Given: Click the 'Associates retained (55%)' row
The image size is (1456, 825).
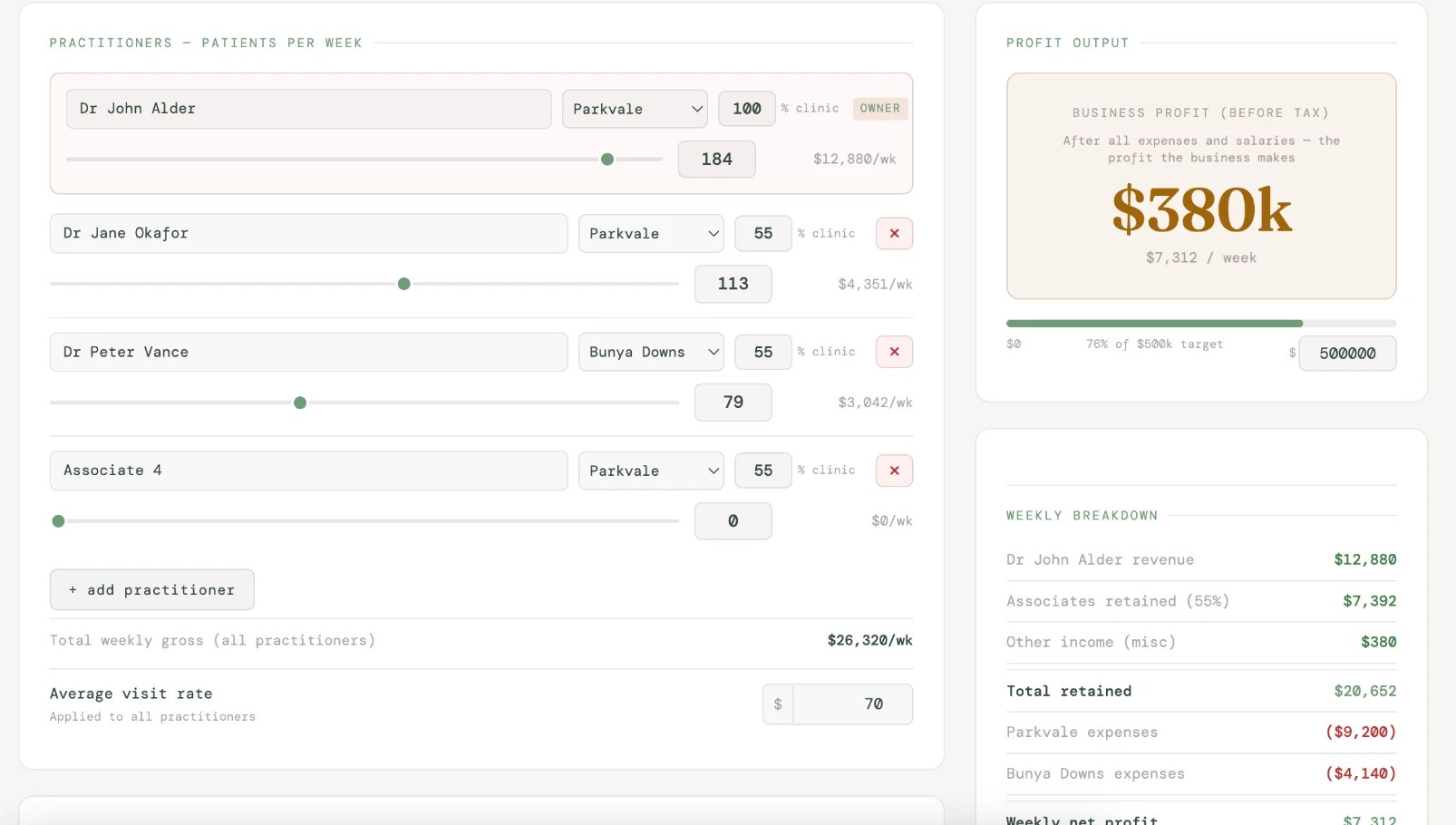Looking at the screenshot, I should click(x=1201, y=601).
